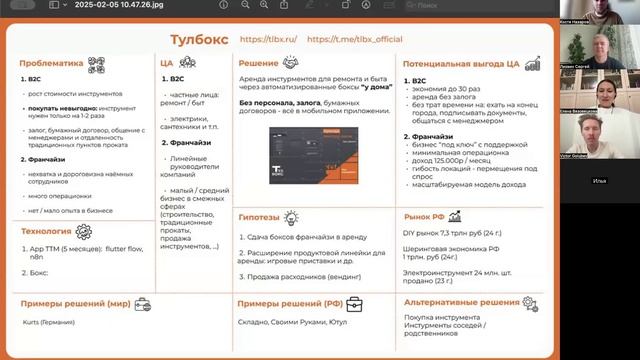
Task: Click 'масштабируемая модель дохода' text
Action: 469,184
